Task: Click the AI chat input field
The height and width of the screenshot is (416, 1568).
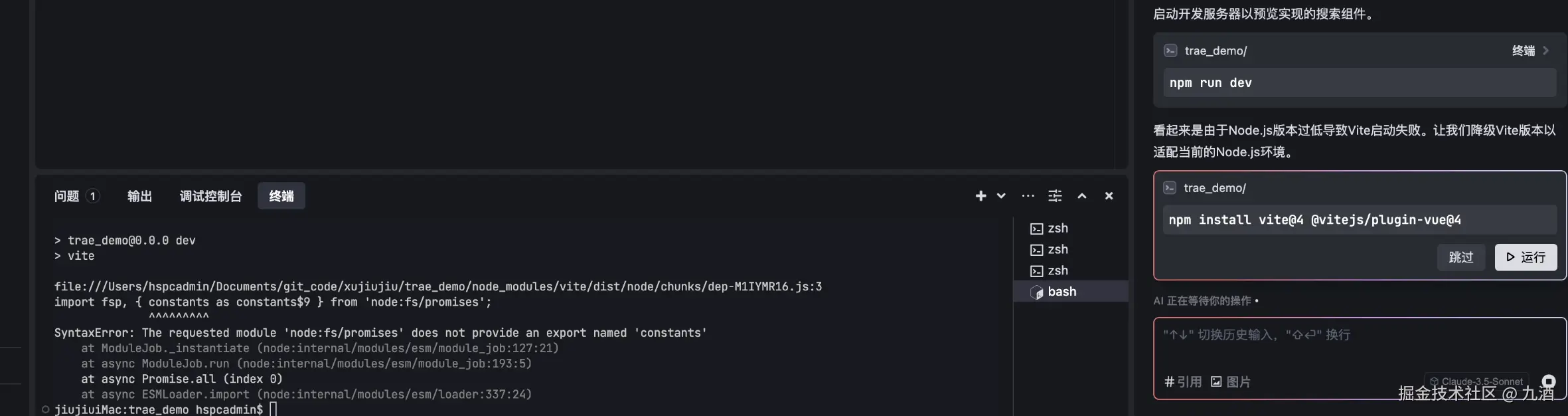Action: (x=1354, y=346)
